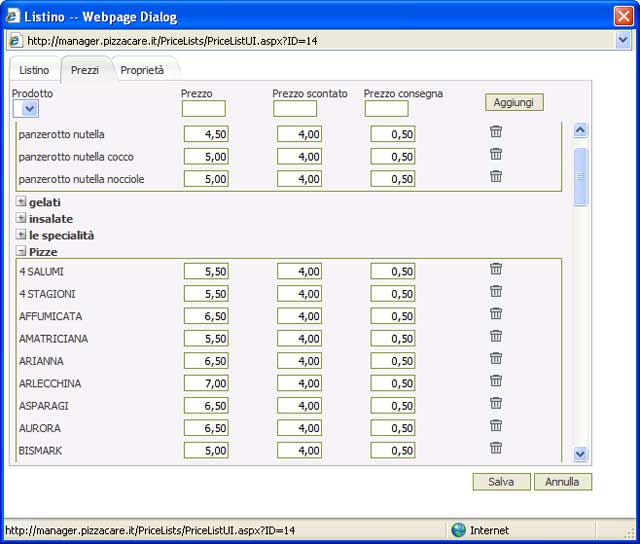
Task: Delete the ARIANNA pizza row
Action: (496, 358)
